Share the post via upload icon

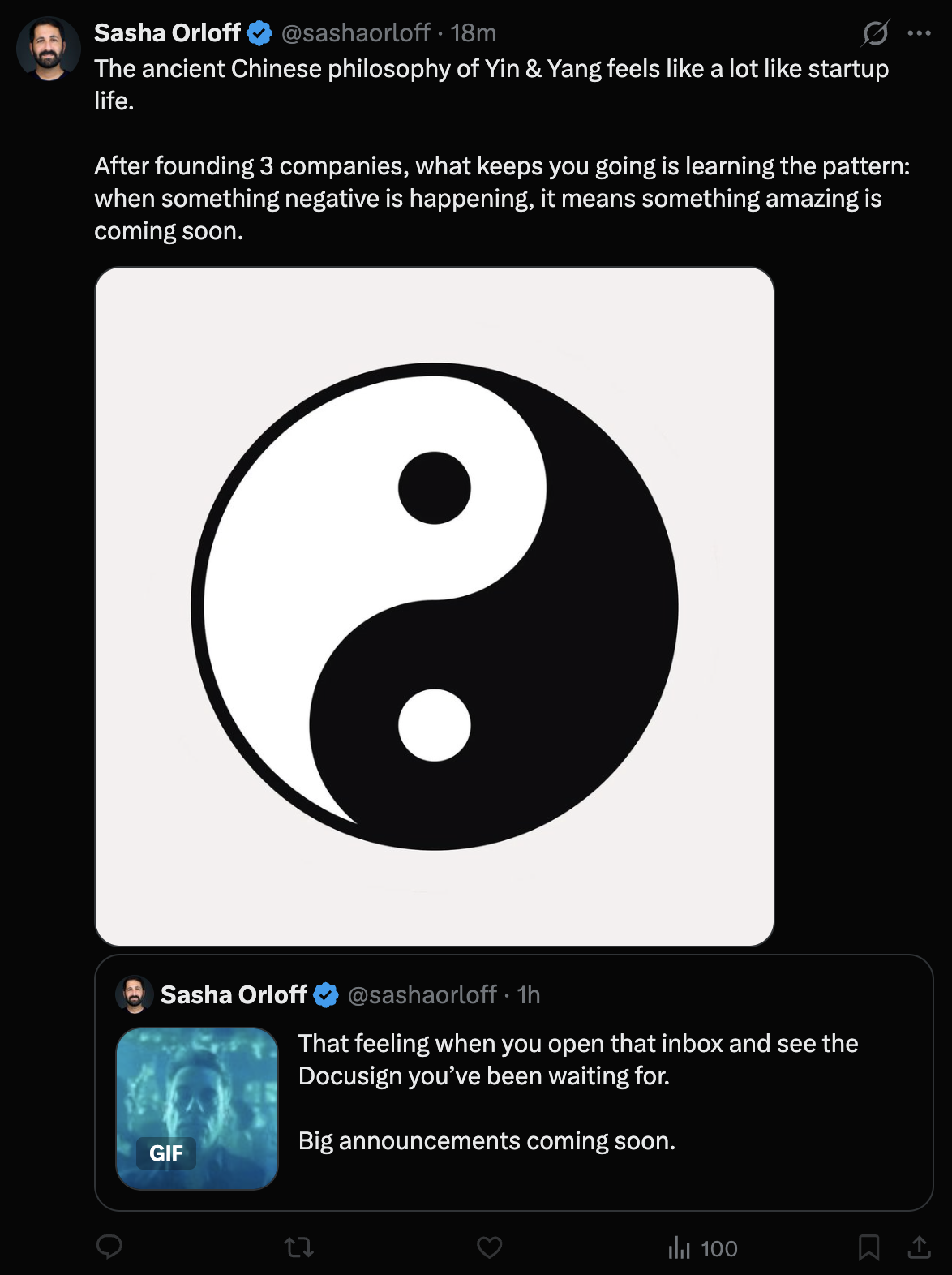919,1247
